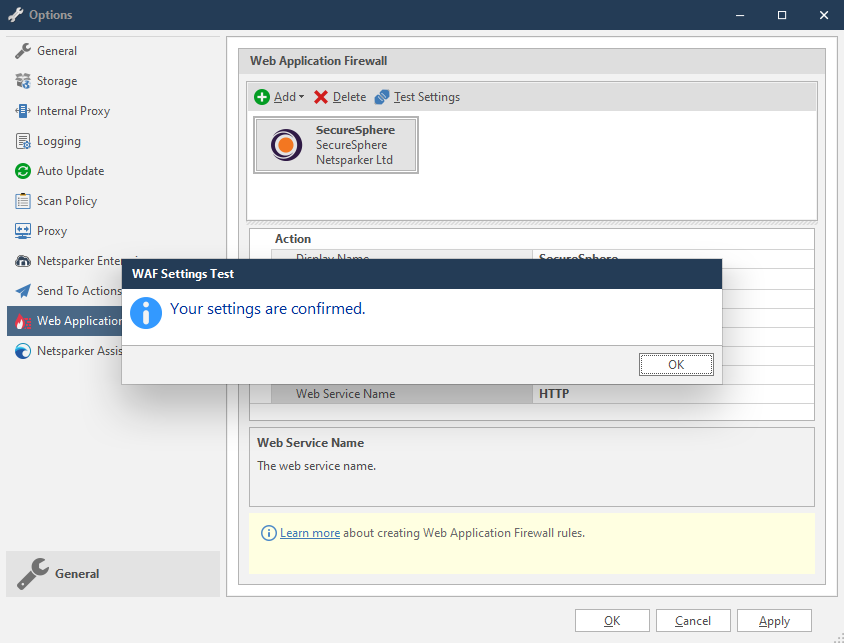Image resolution: width=844 pixels, height=643 pixels.
Task: Click Delete in the WAF toolbar
Action: (340, 97)
